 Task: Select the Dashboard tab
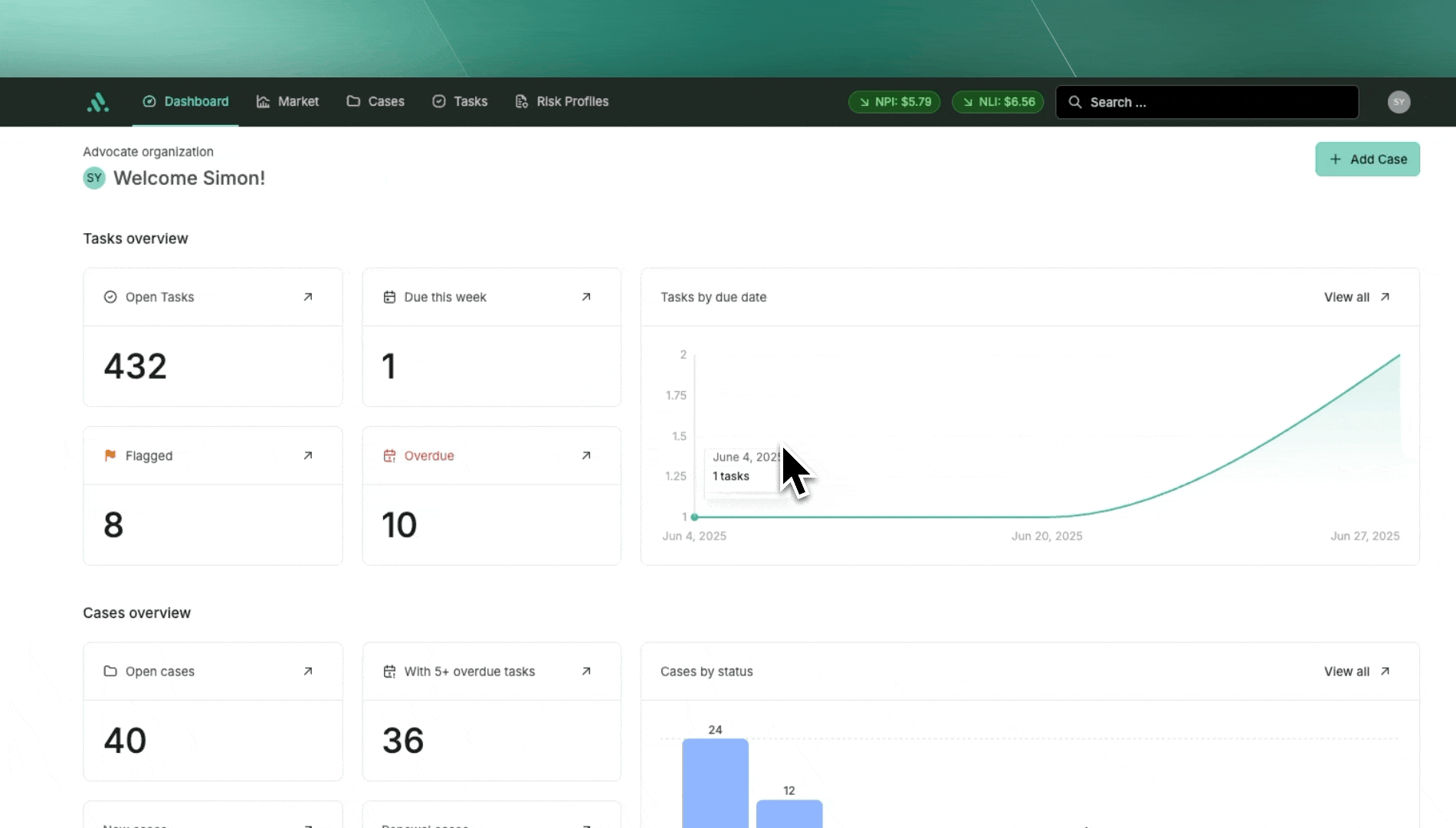pos(185,101)
